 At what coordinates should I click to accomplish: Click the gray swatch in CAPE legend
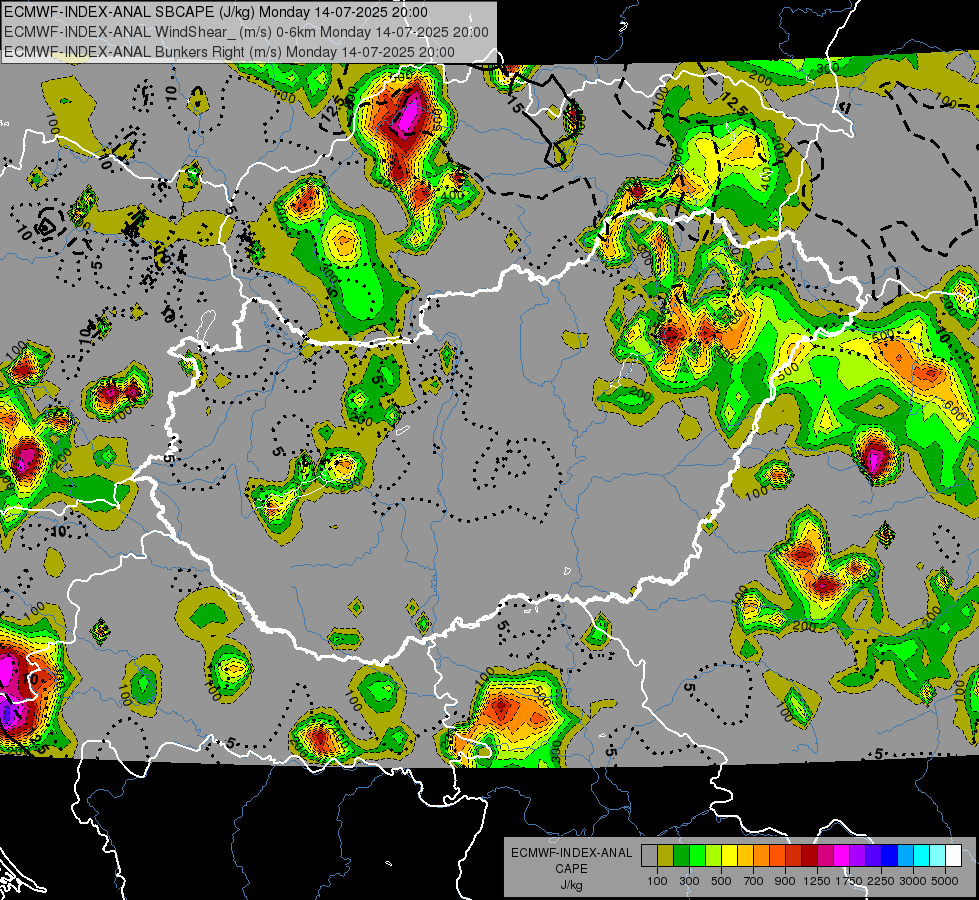[x=649, y=855]
